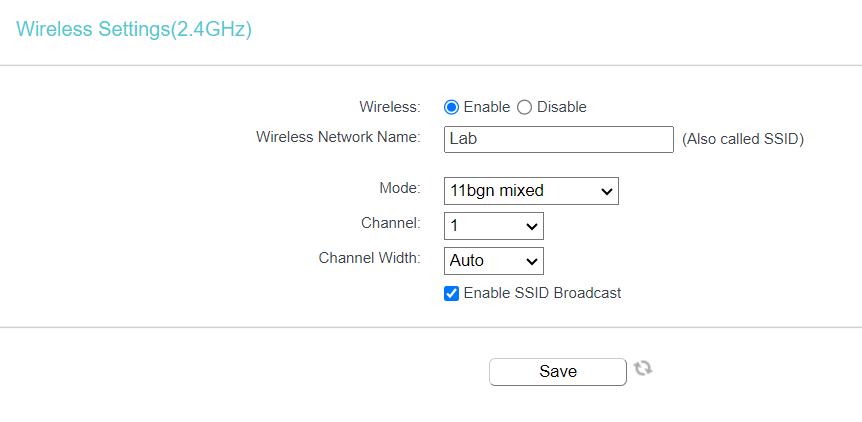The height and width of the screenshot is (422, 862).
Task: Click the chevron arrow of Mode select
Action: coord(606,191)
